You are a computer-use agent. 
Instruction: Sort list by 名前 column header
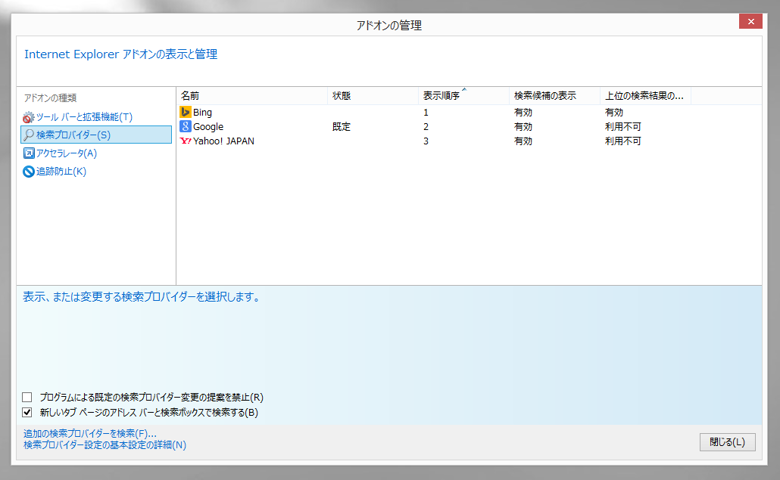[252, 96]
